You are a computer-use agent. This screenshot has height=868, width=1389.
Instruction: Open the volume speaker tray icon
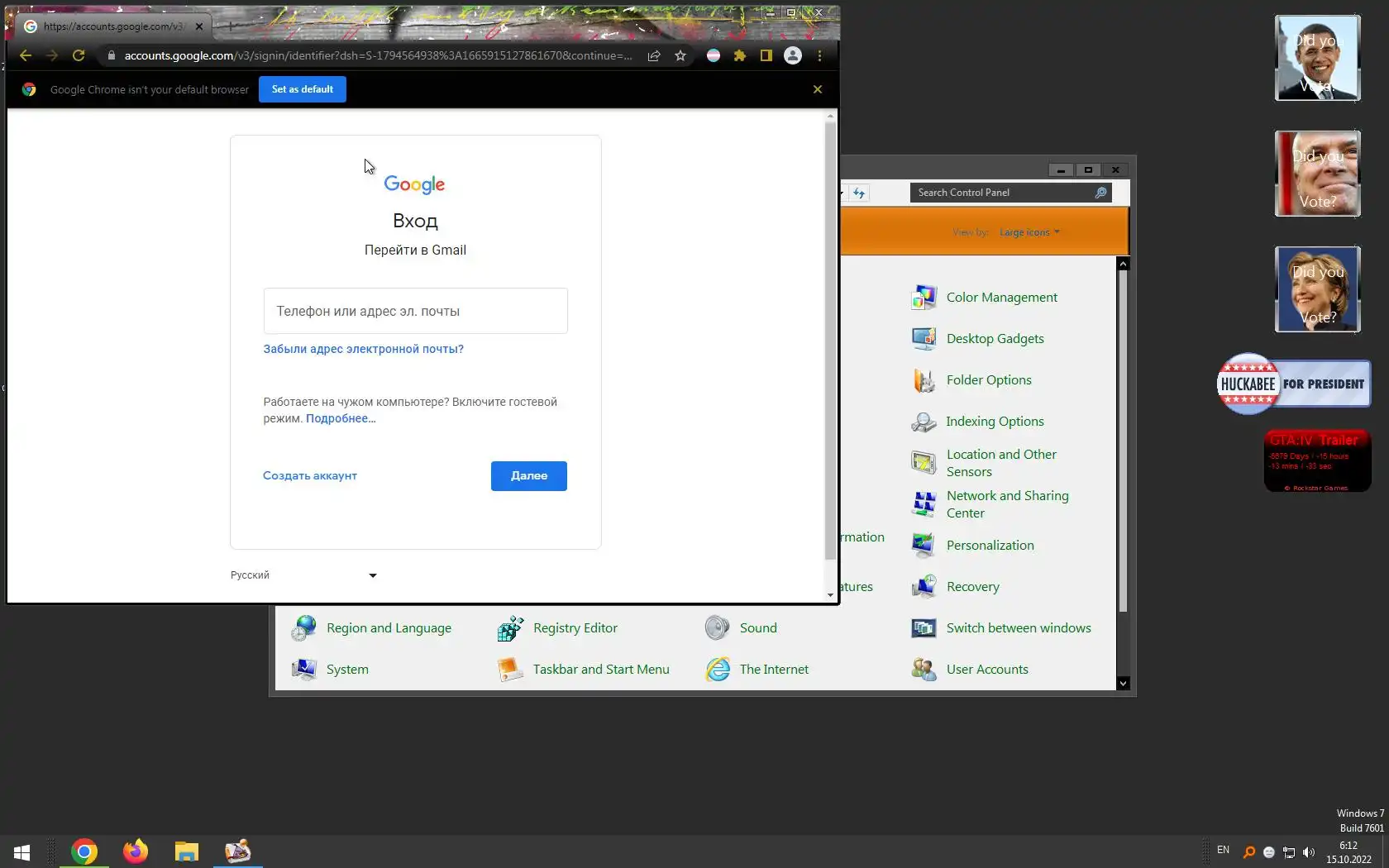[x=1308, y=852]
